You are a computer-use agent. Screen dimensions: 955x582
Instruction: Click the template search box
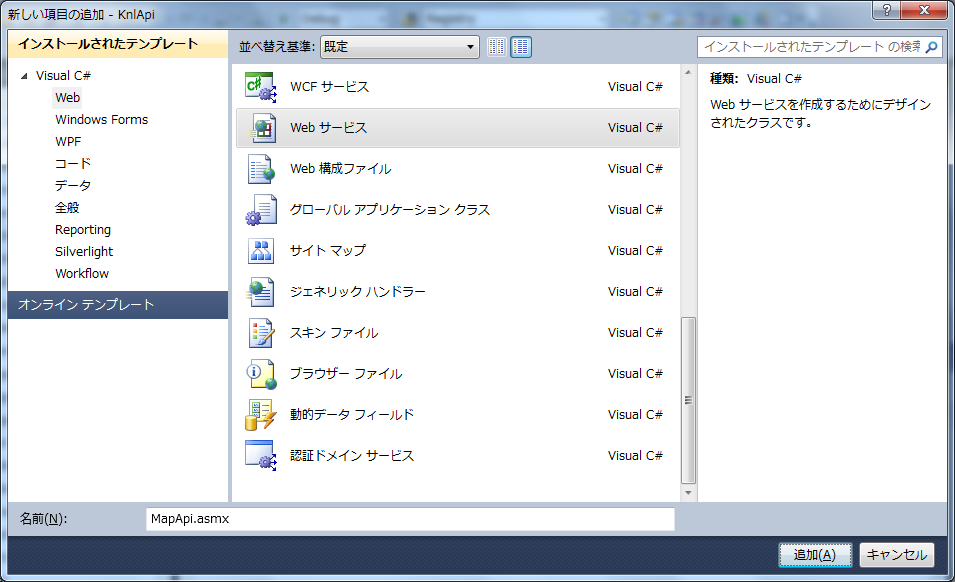pyautogui.click(x=810, y=47)
